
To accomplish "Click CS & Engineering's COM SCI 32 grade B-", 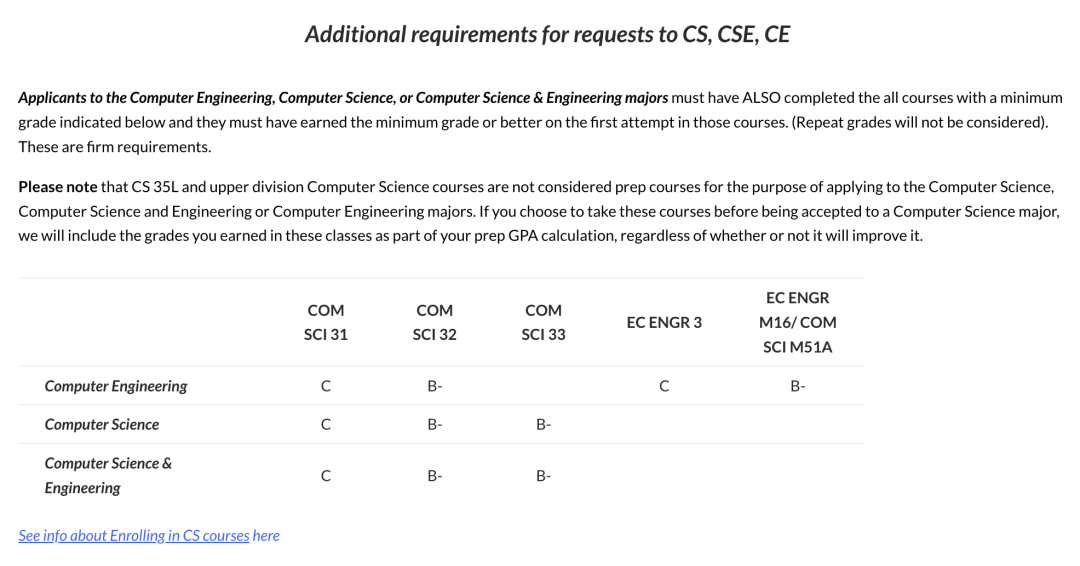I will pyautogui.click(x=435, y=476).
